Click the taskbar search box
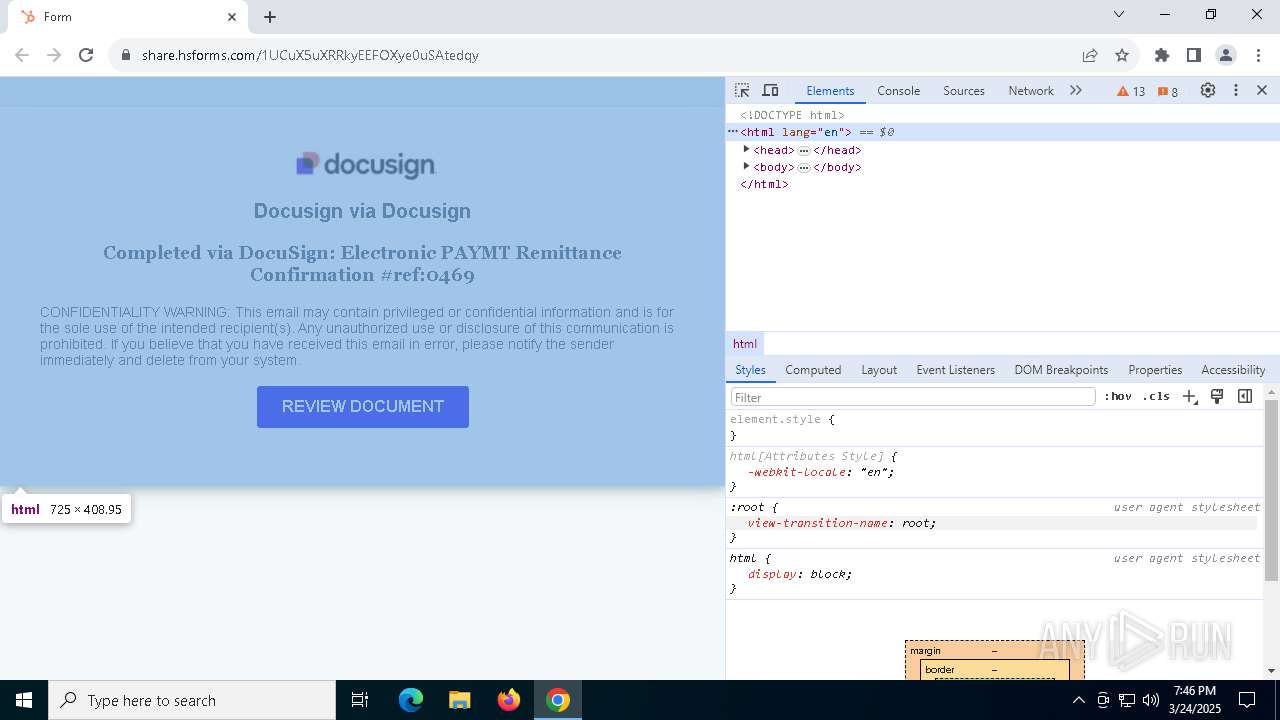Image resolution: width=1280 pixels, height=720 pixels. point(192,700)
